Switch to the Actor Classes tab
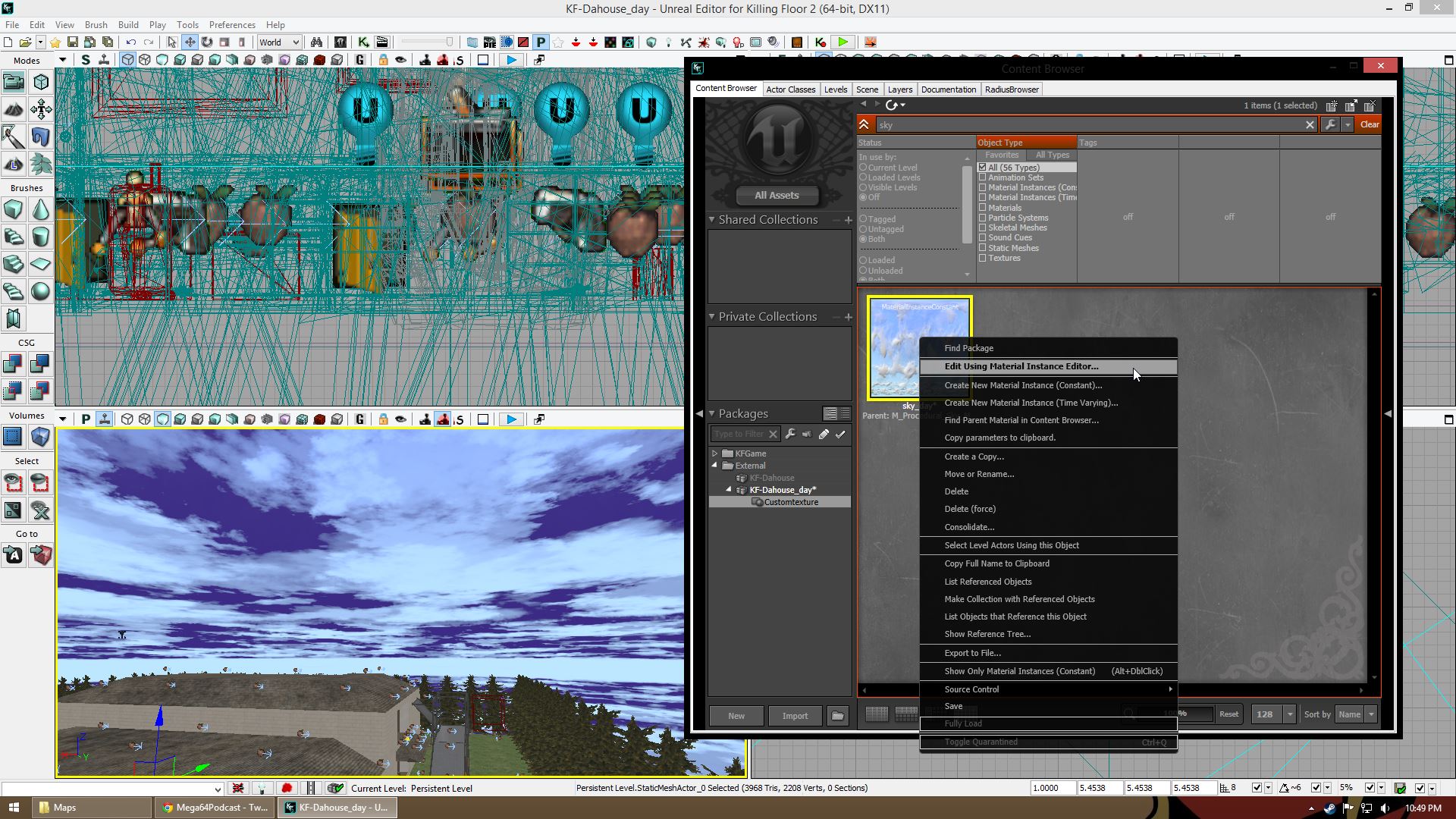 790,89
